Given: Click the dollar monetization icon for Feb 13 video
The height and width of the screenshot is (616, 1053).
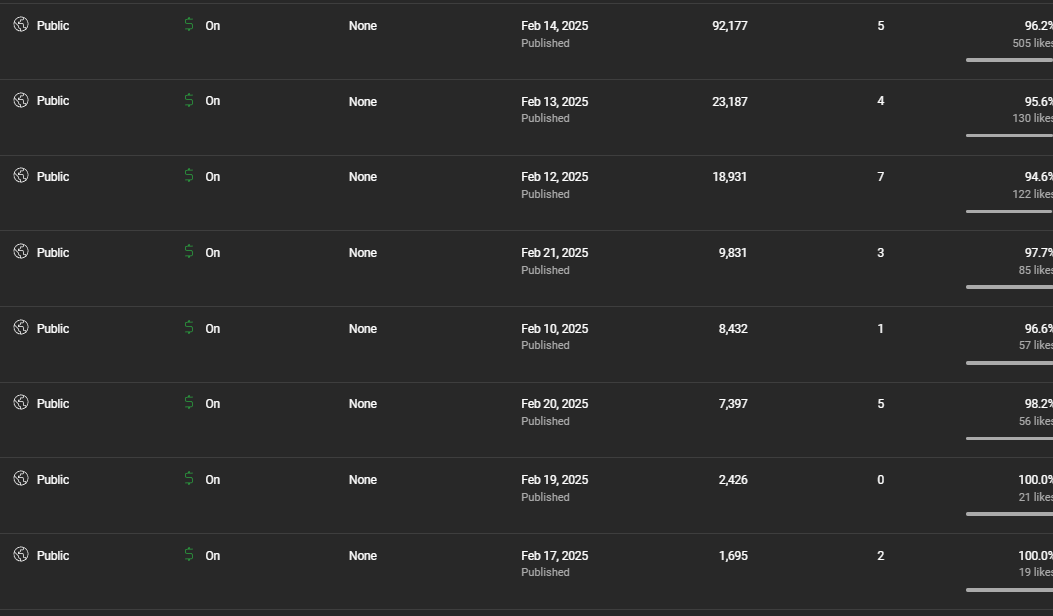Looking at the screenshot, I should coord(189,100).
